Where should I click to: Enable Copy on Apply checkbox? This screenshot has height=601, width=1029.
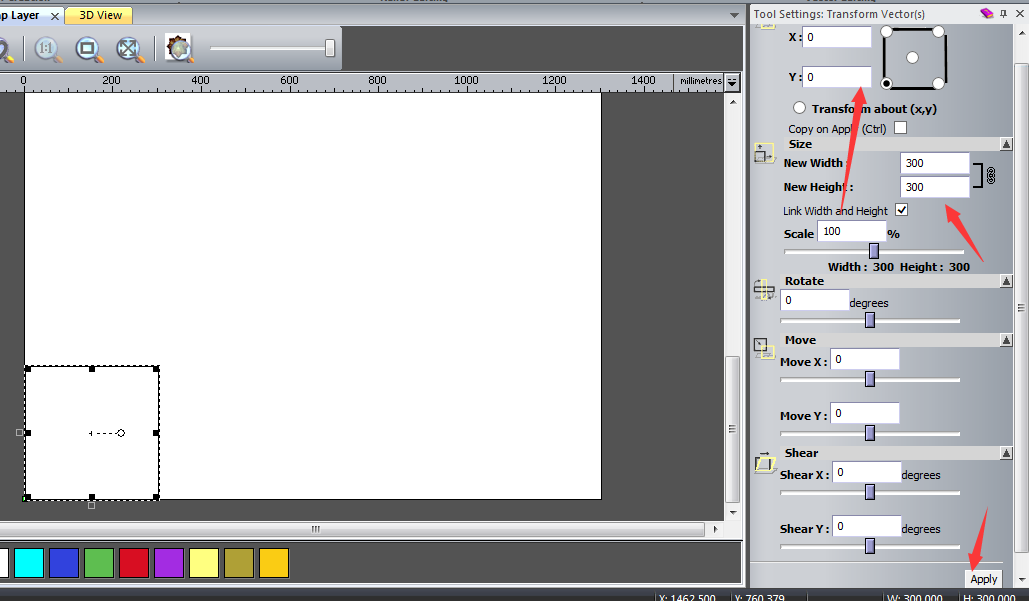pyautogui.click(x=900, y=128)
